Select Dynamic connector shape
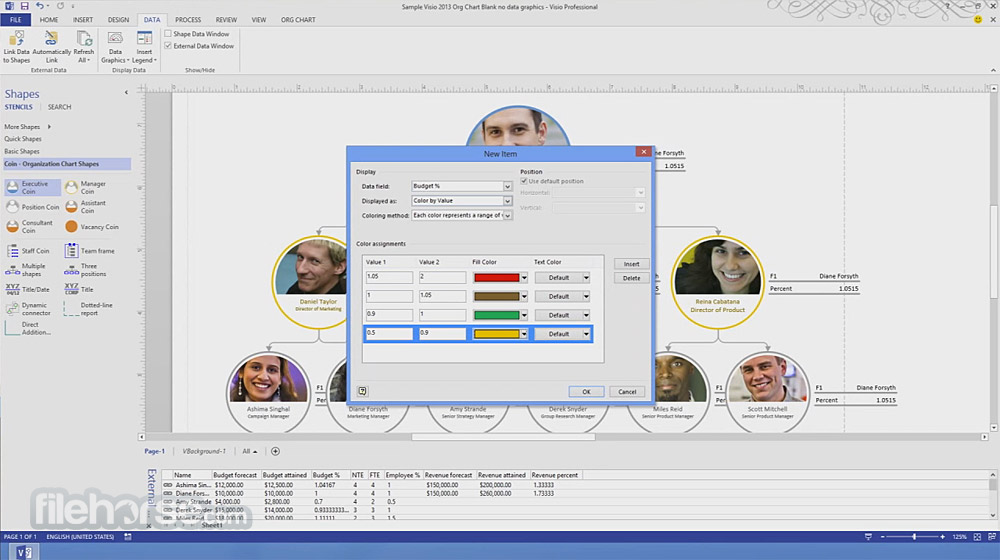Viewport: 1000px width, 560px height. [x=29, y=309]
